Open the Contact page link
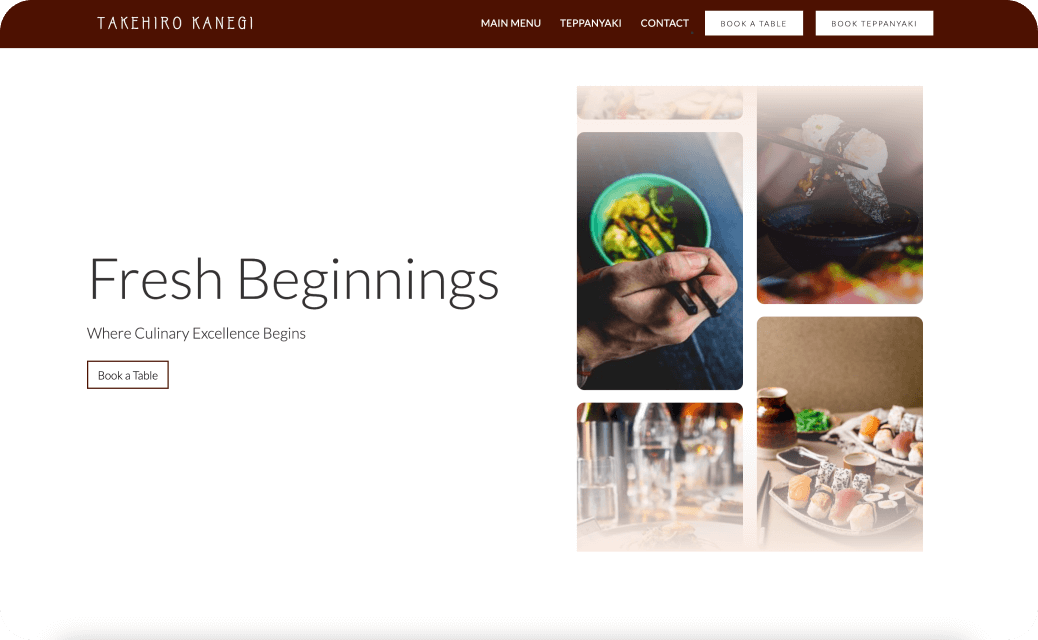This screenshot has height=640, width=1038. [x=664, y=23]
